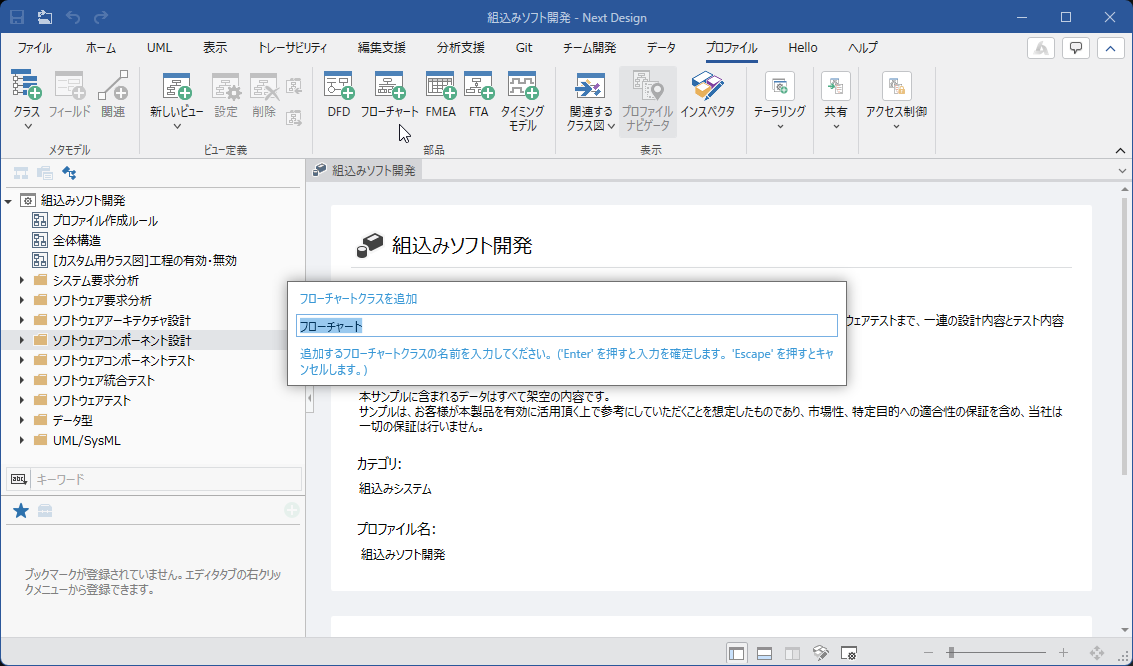This screenshot has width=1133, height=666.
Task: Collapse the 組込みソフト開発 root node
Action: click(x=9, y=201)
